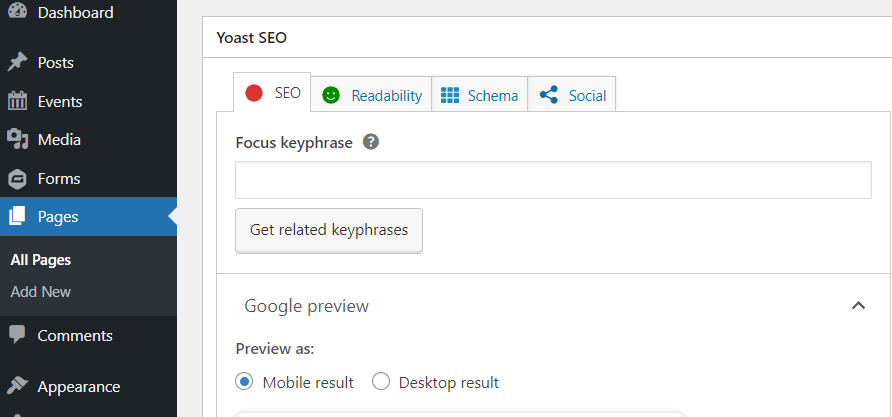892x417 pixels.
Task: Click the Events calendar icon
Action: [18, 101]
